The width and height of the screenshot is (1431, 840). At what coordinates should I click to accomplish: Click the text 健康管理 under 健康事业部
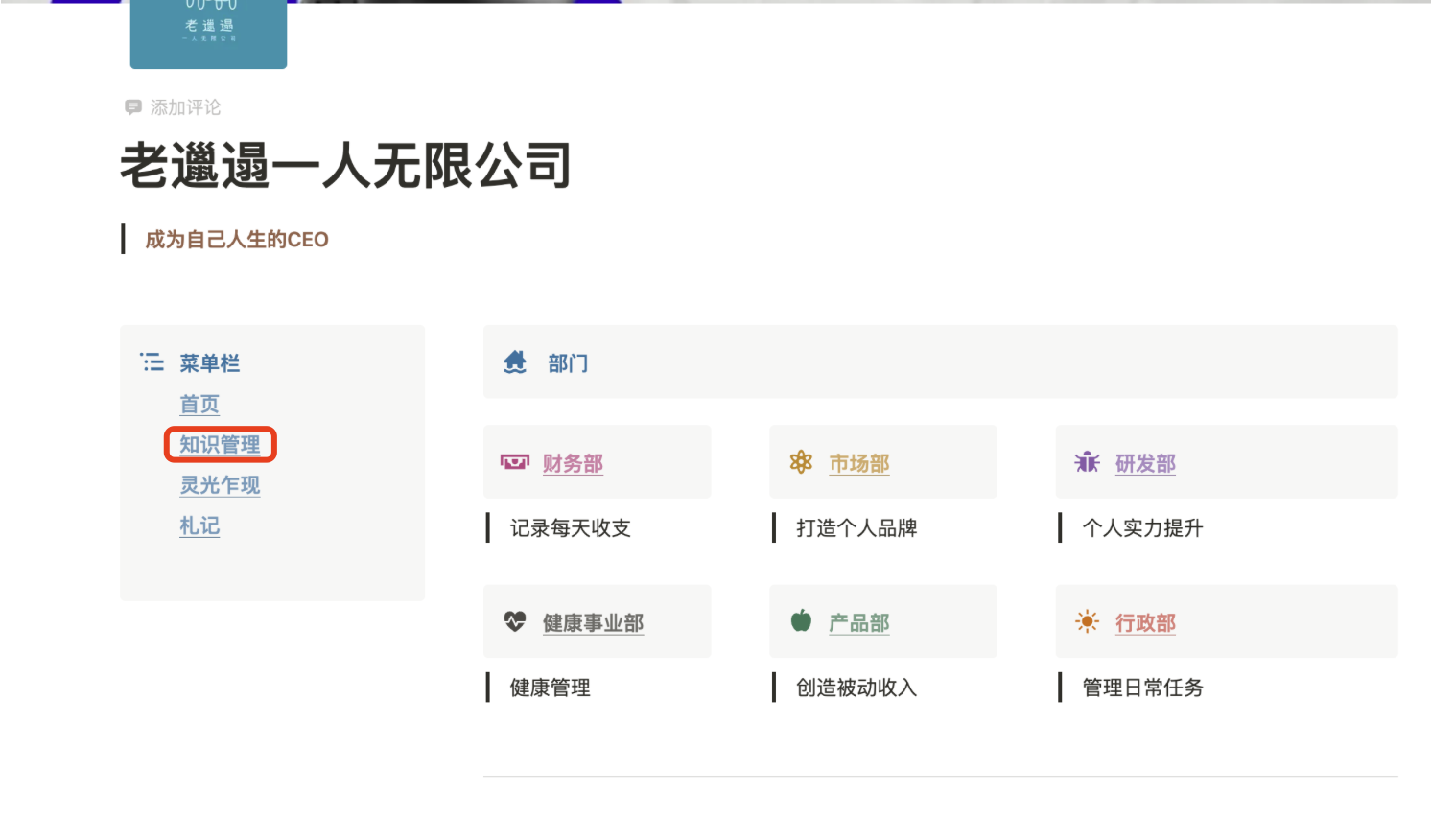550,688
